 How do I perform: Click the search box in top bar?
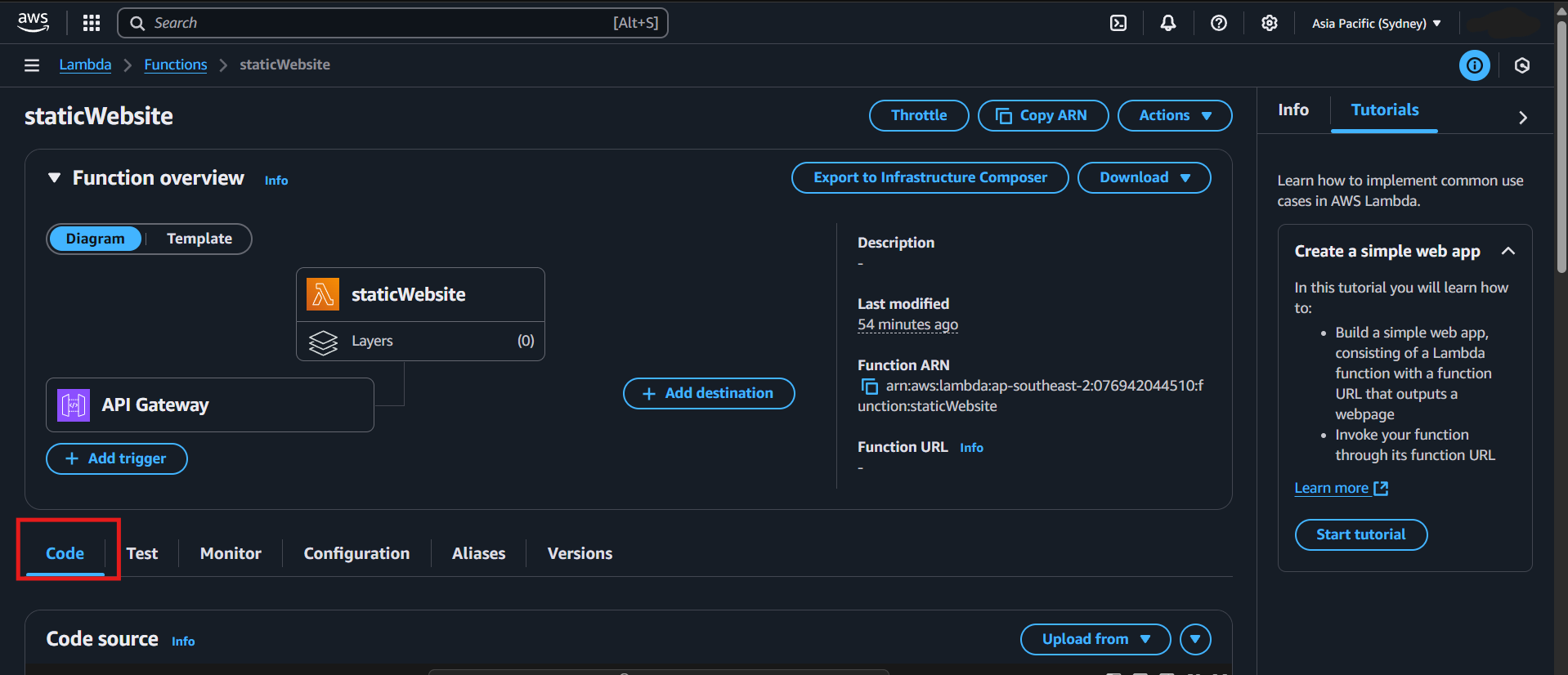(392, 23)
